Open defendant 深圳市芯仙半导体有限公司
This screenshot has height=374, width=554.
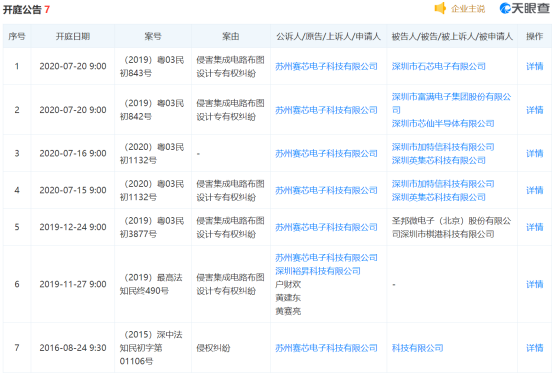(443, 123)
